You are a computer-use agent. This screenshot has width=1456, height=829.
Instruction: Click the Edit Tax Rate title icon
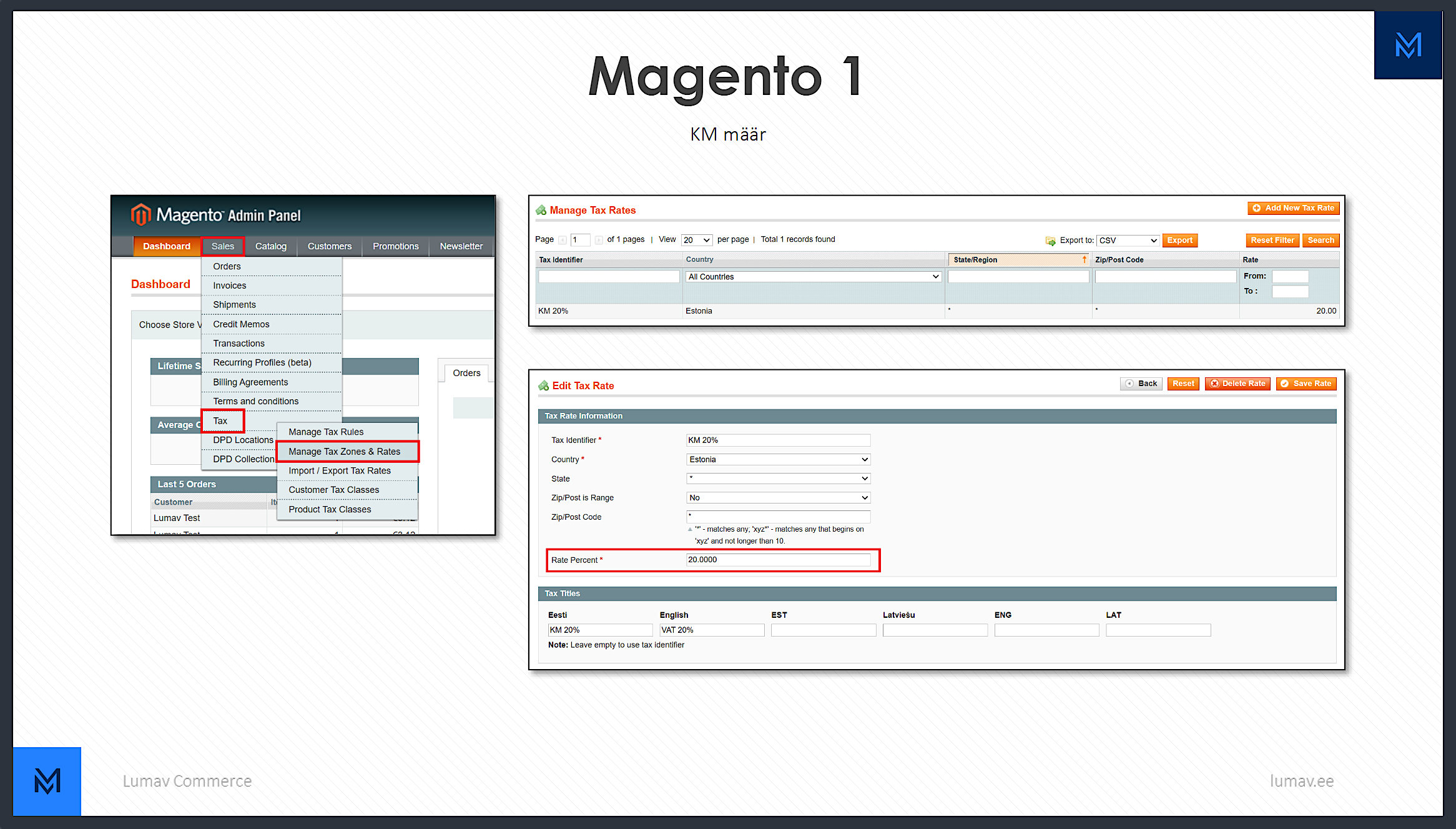pyautogui.click(x=544, y=386)
